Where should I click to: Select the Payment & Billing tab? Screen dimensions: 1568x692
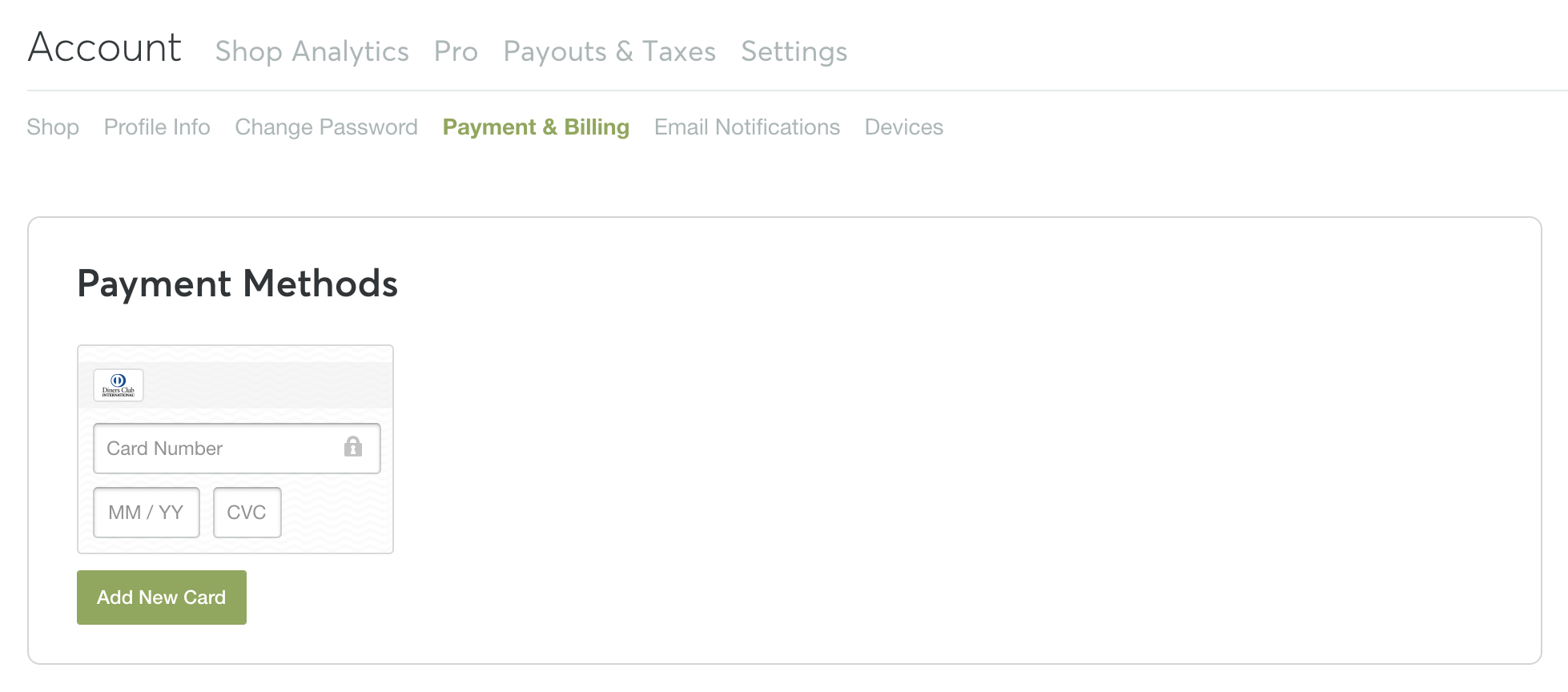tap(536, 127)
